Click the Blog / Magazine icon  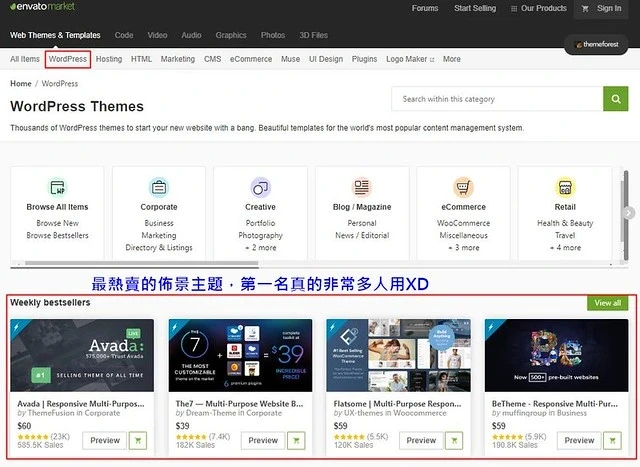click(362, 187)
